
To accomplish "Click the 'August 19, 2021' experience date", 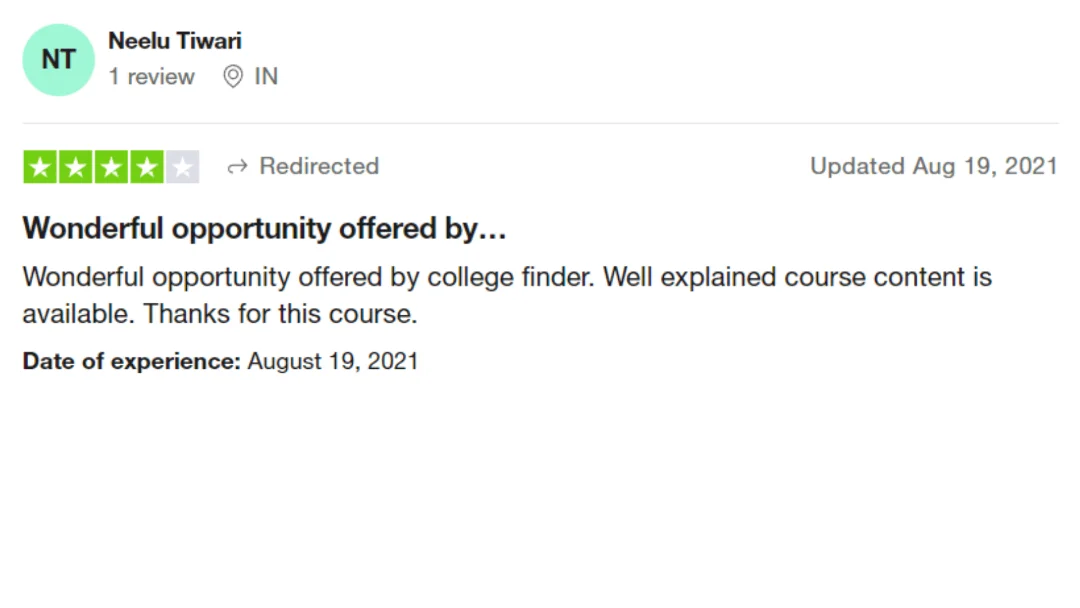I will (x=333, y=361).
